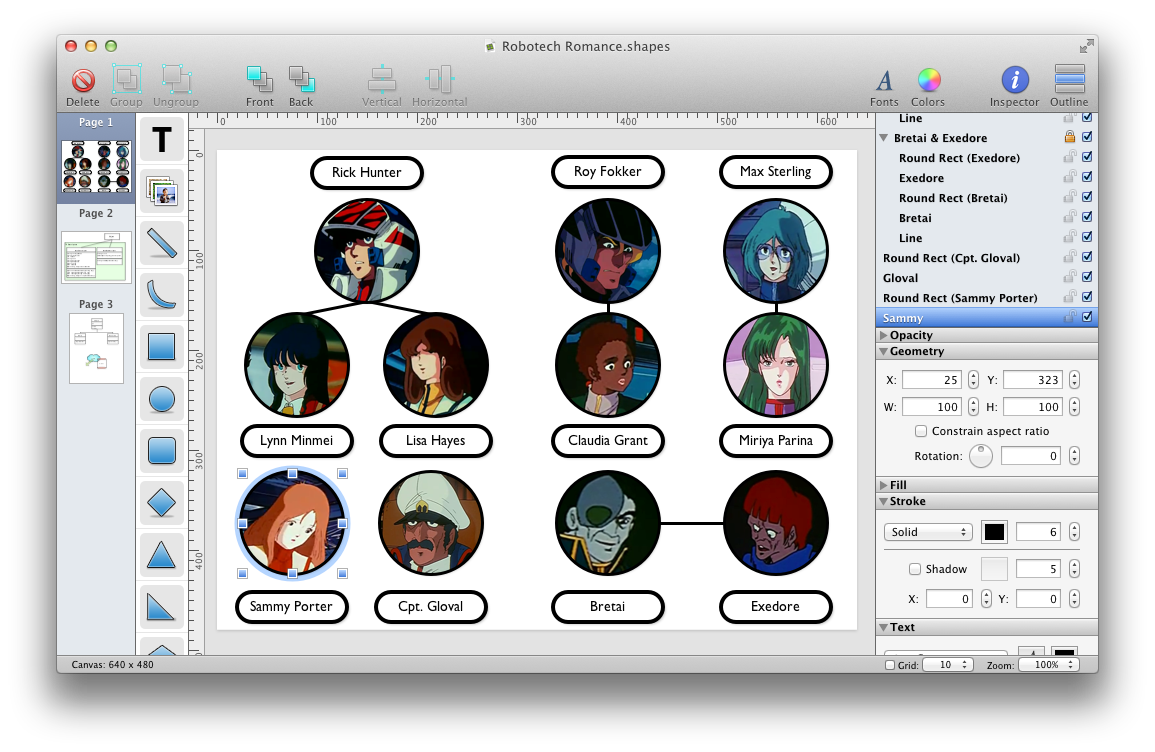This screenshot has width=1155, height=752.
Task: Collapse the Text section
Action: [883, 628]
